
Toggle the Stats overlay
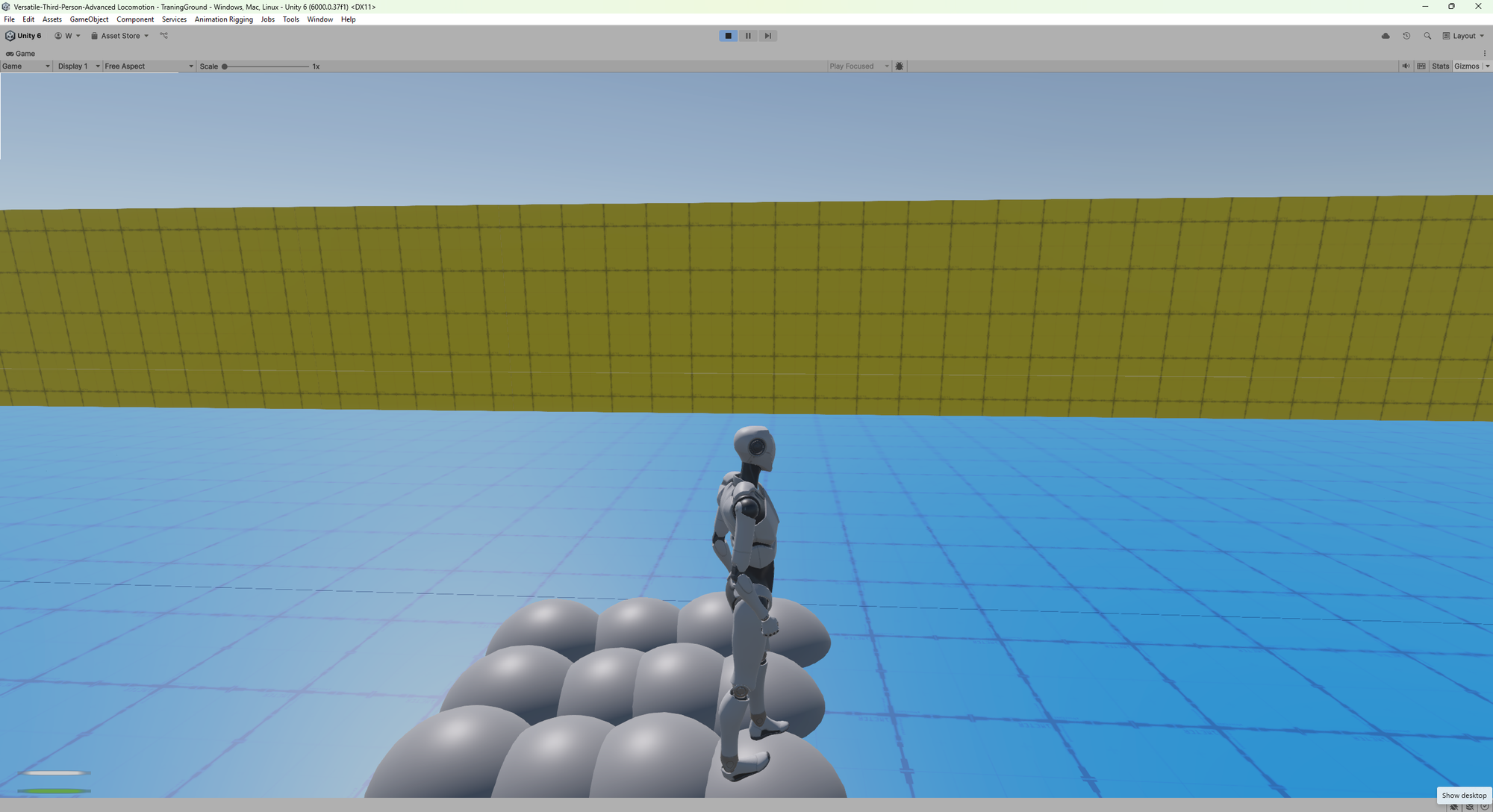coord(1441,66)
